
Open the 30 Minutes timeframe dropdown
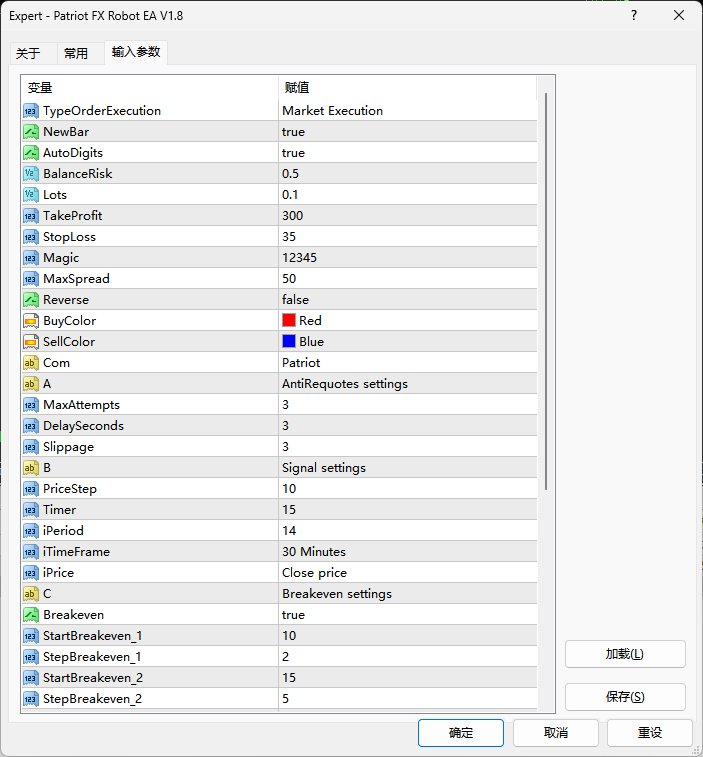(407, 552)
